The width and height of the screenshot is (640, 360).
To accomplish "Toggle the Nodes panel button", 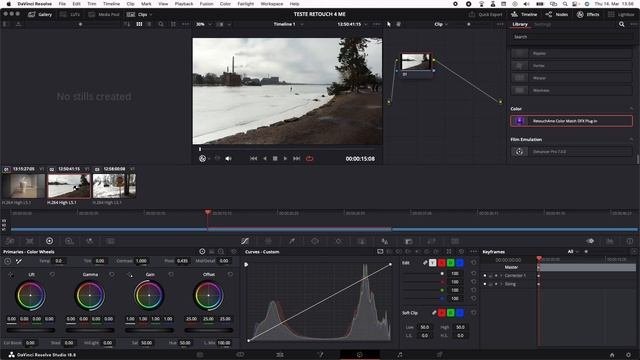I will (557, 14).
